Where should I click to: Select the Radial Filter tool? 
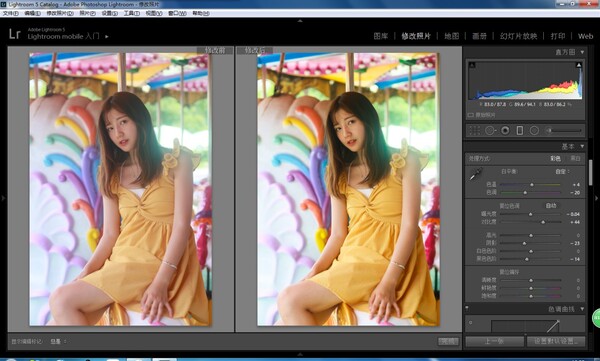[534, 131]
